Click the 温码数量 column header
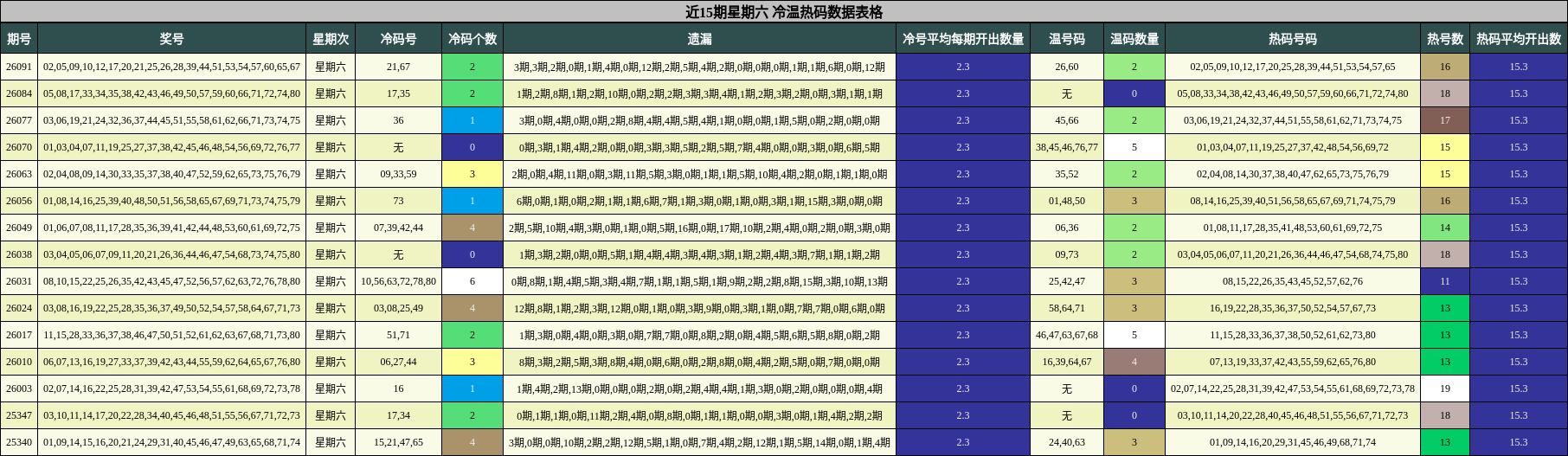 [x=1134, y=39]
